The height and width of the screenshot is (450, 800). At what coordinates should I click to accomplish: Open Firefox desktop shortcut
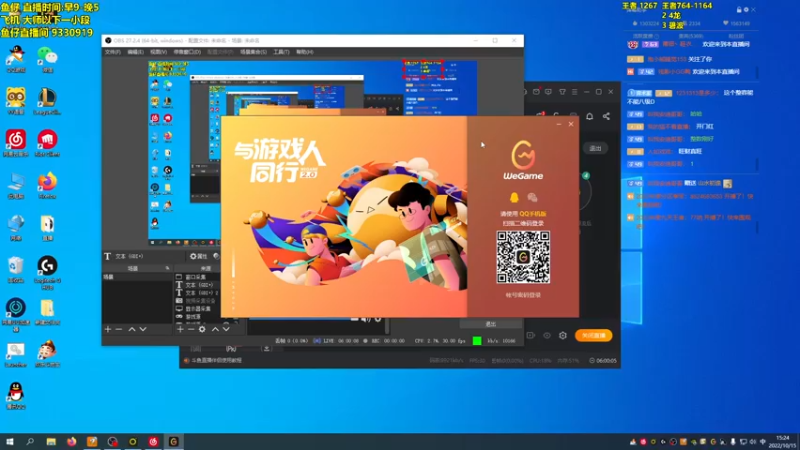coord(47,185)
